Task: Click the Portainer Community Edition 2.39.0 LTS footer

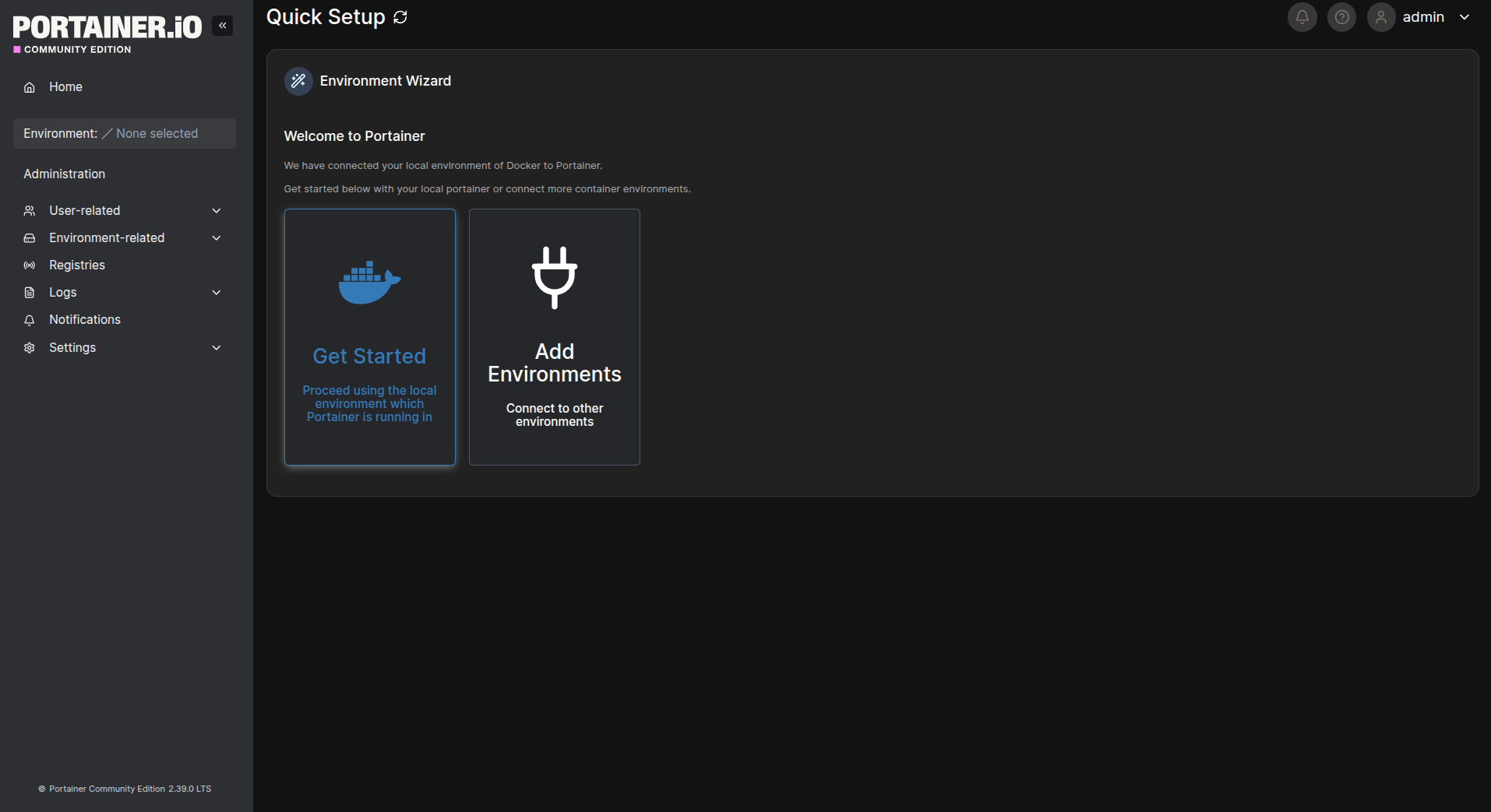Action: (125, 789)
